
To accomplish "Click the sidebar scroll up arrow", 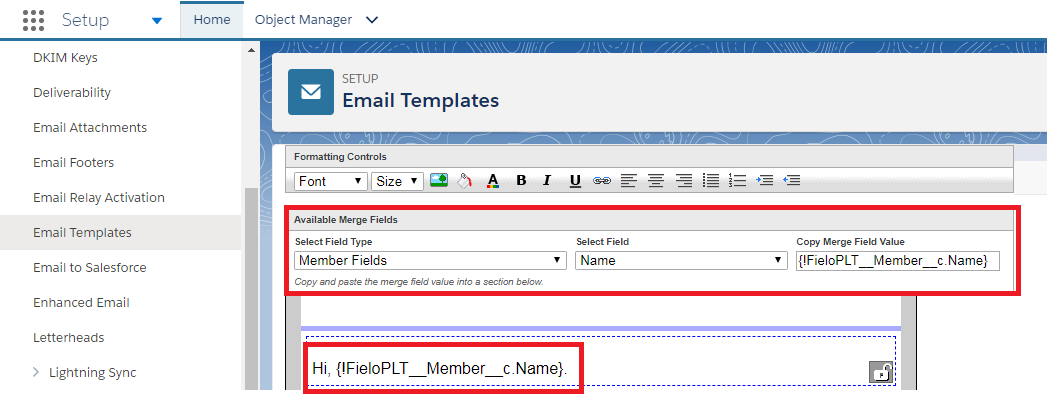I will 251,50.
